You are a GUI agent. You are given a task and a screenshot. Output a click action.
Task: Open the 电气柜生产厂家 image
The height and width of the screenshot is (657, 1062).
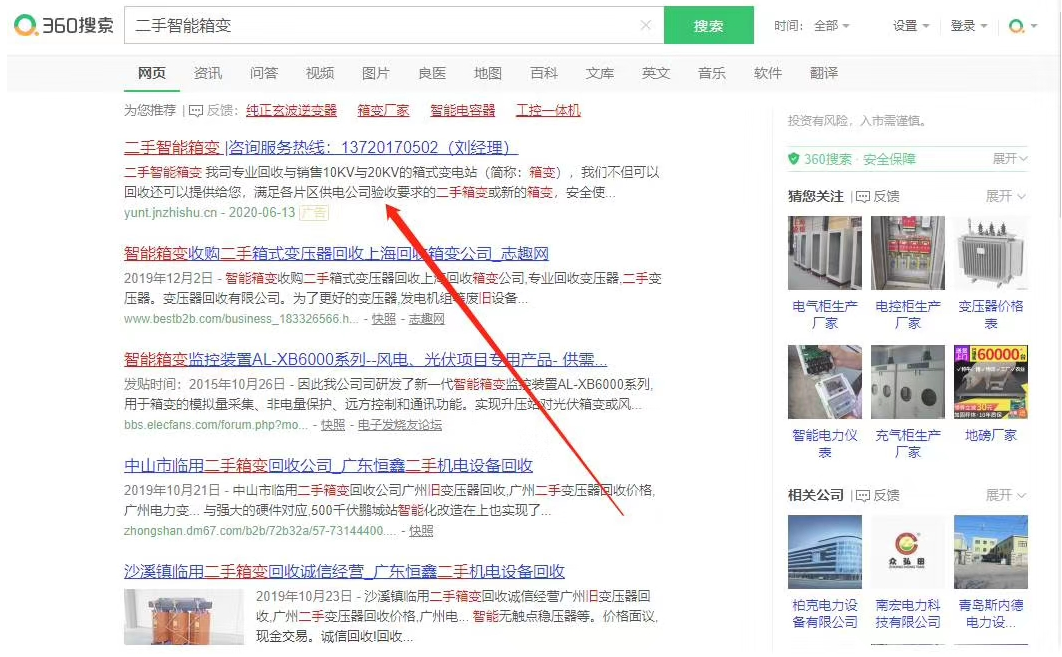[825, 253]
